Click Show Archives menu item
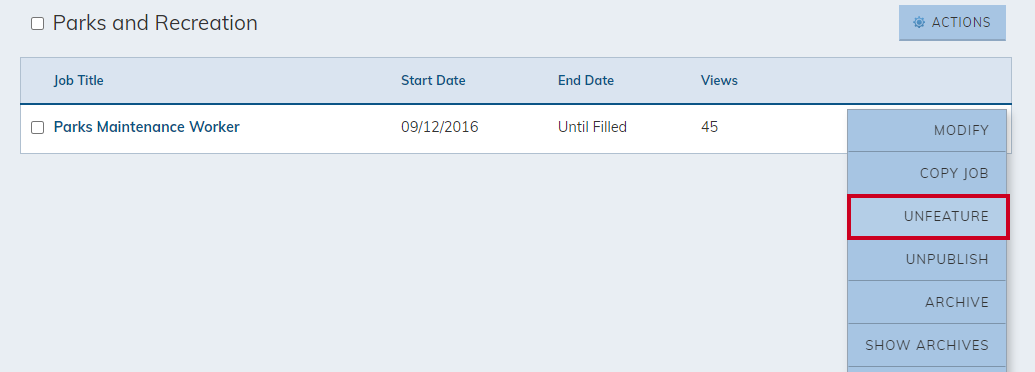 pyautogui.click(x=927, y=345)
